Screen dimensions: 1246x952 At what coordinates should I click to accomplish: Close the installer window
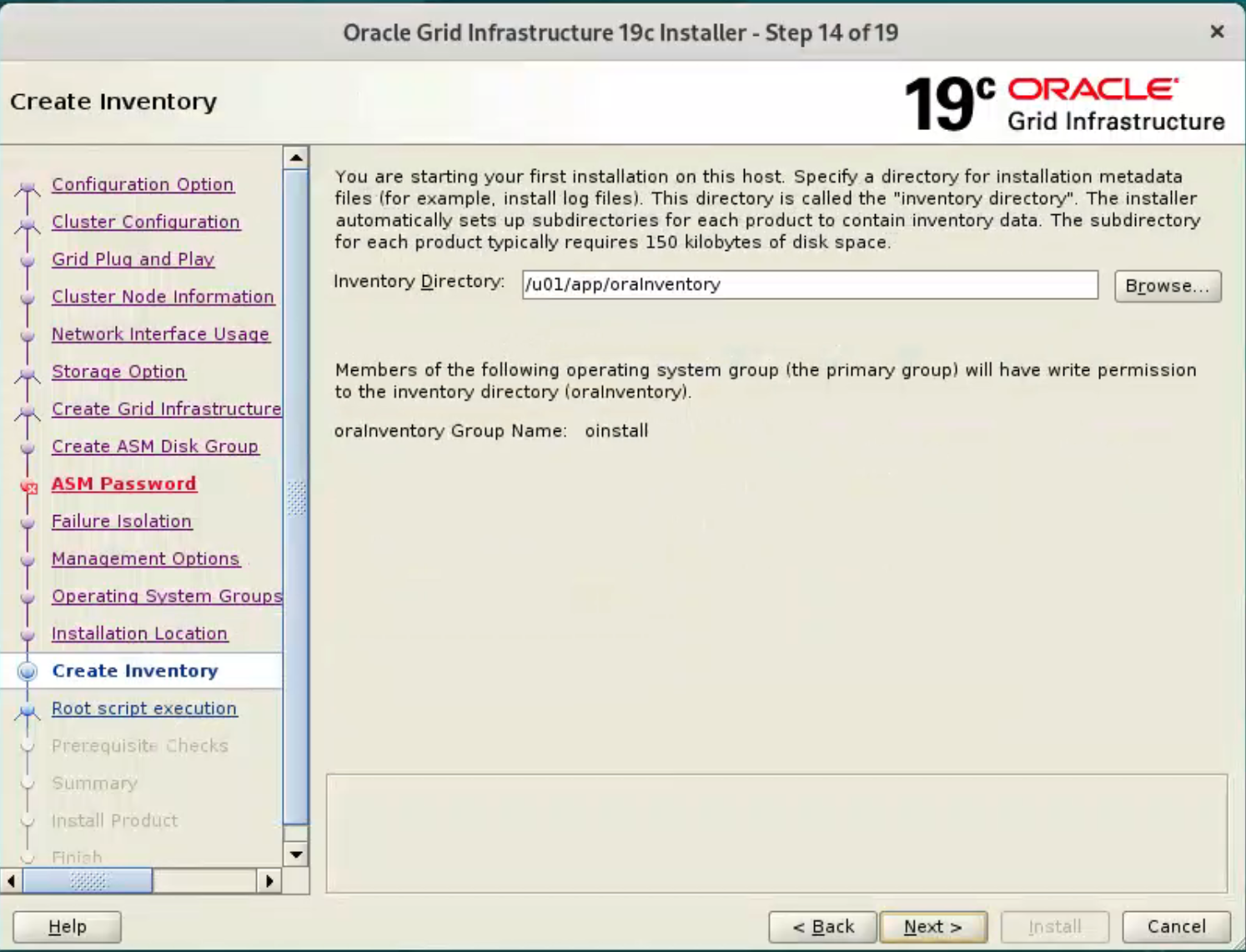coord(1217,32)
